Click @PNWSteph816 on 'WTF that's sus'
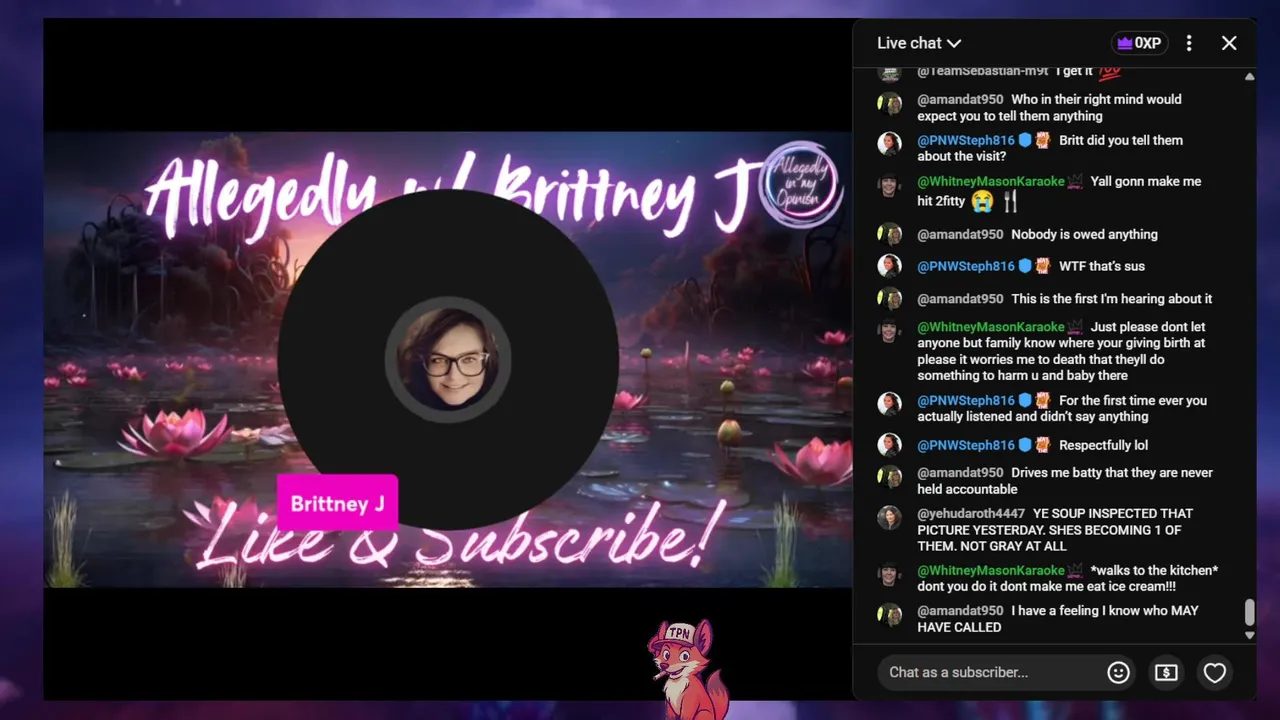Image resolution: width=1280 pixels, height=720 pixels. [x=966, y=266]
